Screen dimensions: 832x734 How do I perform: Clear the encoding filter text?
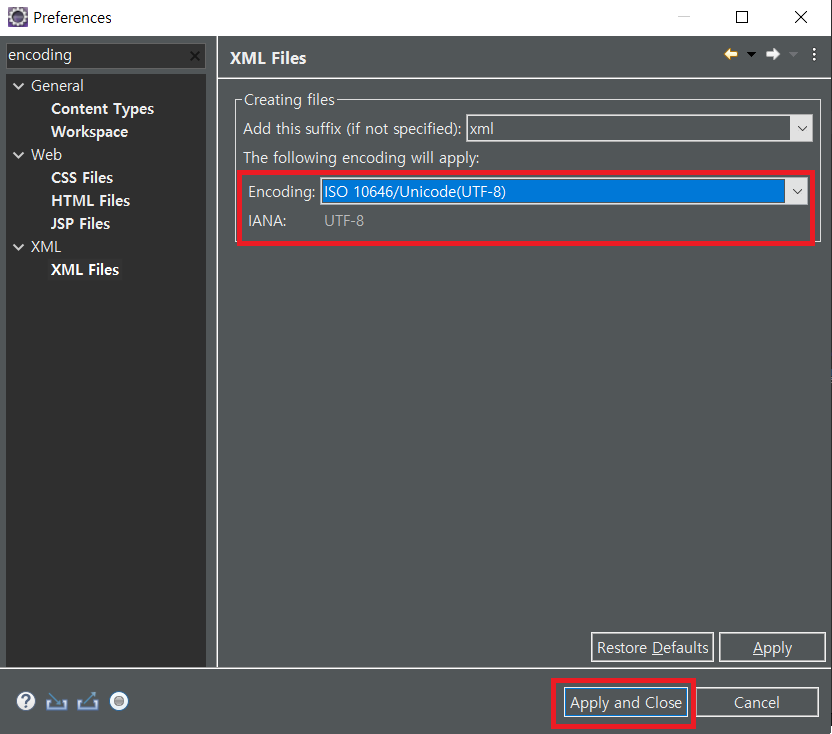(195, 56)
